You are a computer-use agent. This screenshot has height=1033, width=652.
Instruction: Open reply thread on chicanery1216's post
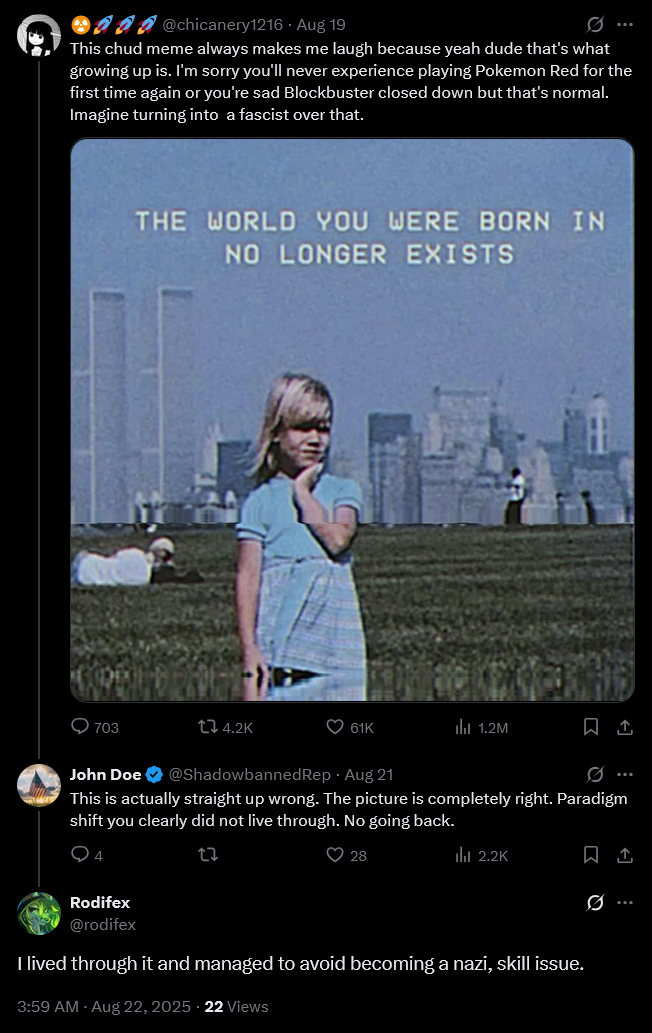coord(94,727)
